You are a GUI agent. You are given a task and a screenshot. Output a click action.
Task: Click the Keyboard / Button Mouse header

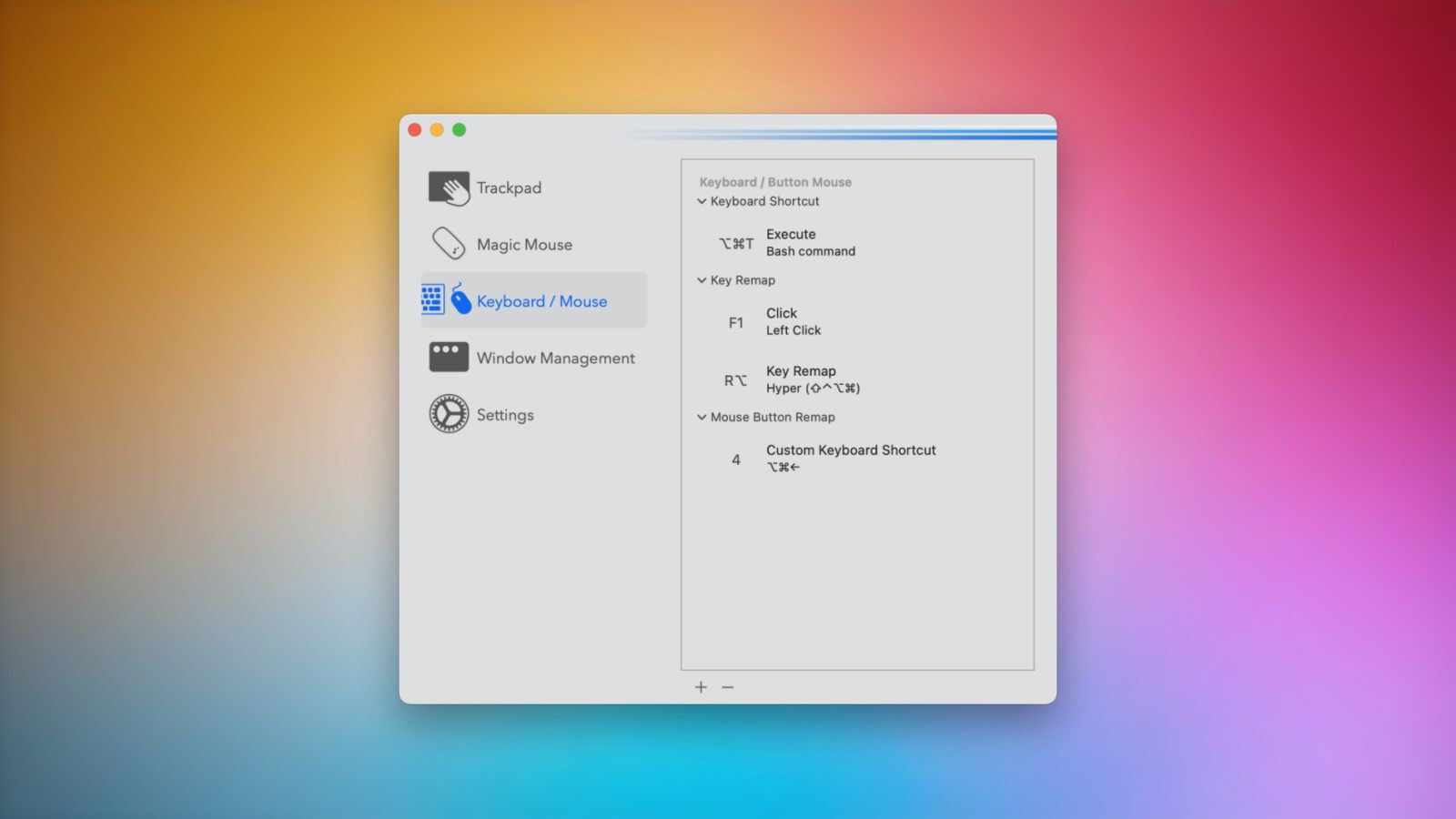[x=775, y=182]
